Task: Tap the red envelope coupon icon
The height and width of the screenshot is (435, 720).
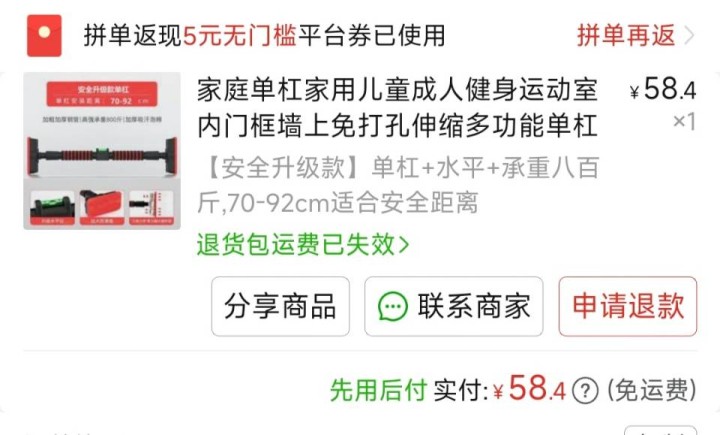Action: click(x=44, y=35)
